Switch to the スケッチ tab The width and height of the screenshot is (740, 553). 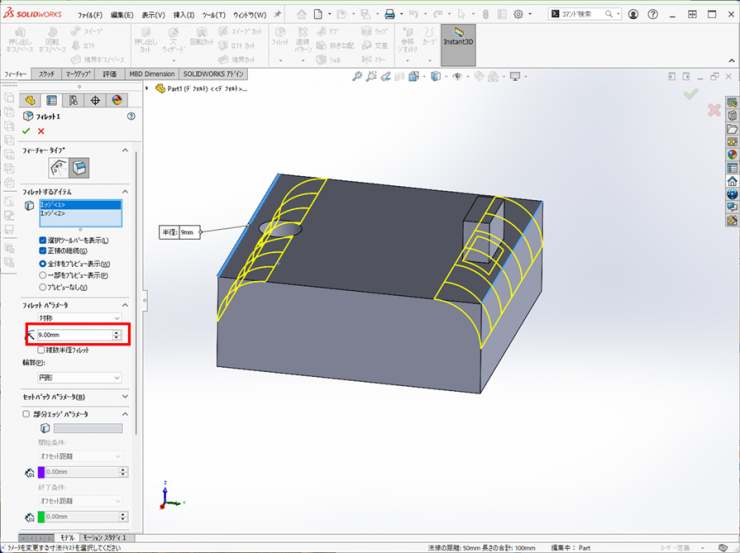pyautogui.click(x=46, y=74)
